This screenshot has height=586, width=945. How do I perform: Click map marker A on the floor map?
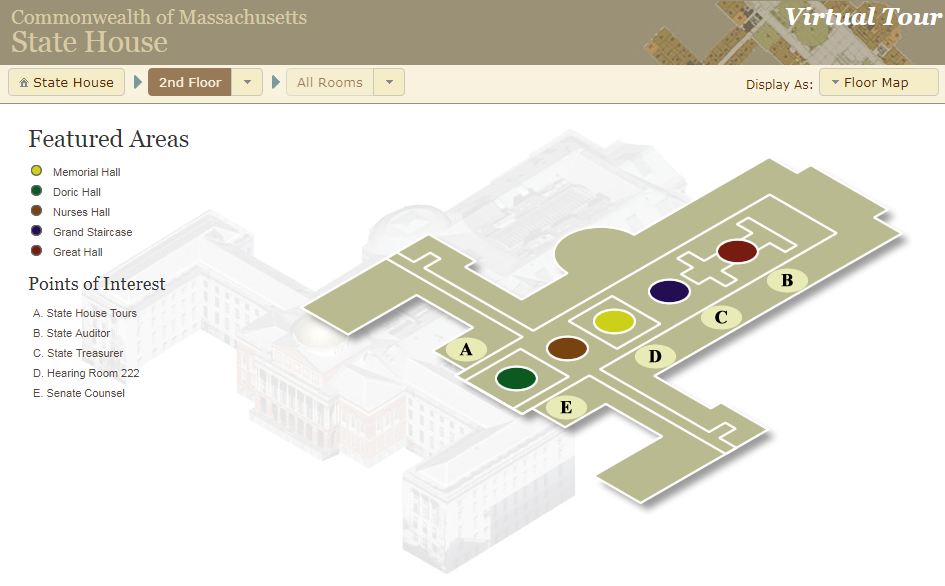[x=466, y=350]
